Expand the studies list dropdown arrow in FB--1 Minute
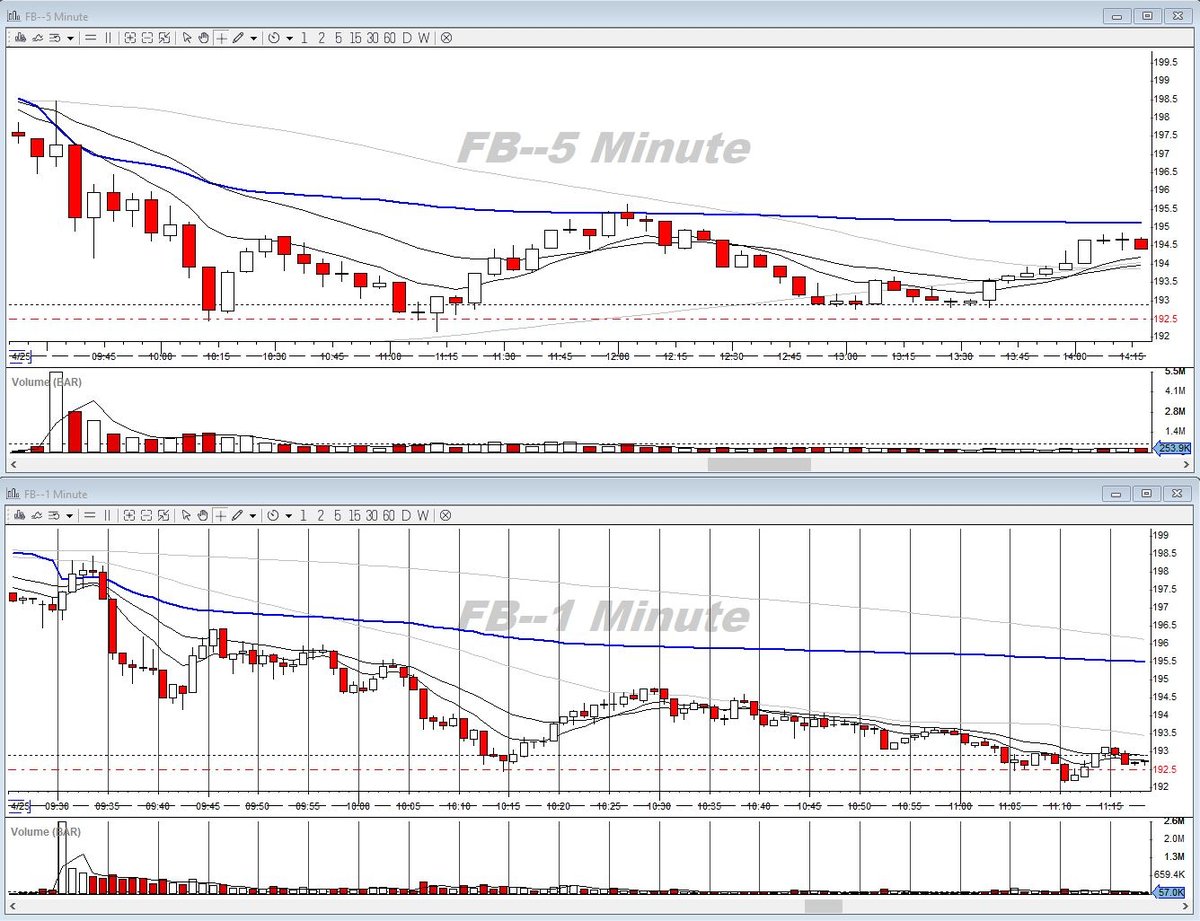 pos(70,515)
